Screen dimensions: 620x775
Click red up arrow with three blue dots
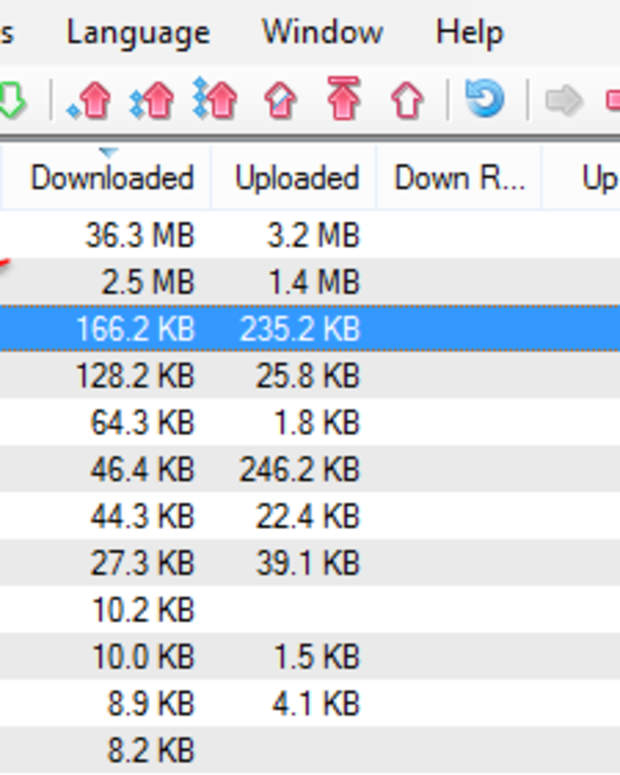(216, 100)
